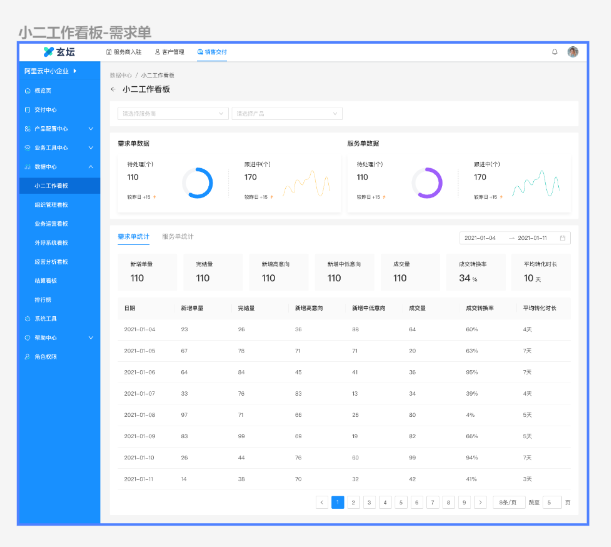The width and height of the screenshot is (611, 547).
Task: Go to pagination page 5 button
Action: [401, 503]
